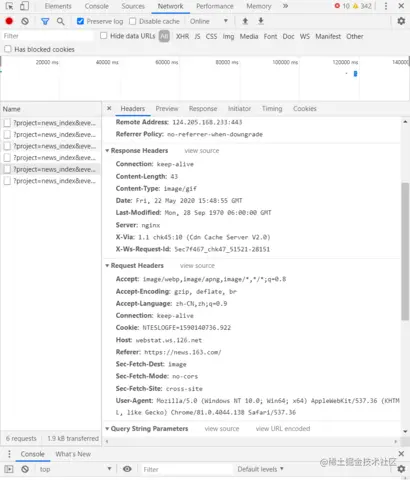Activate the inspect element picker
This screenshot has height=480, width=410.
click(10, 6)
